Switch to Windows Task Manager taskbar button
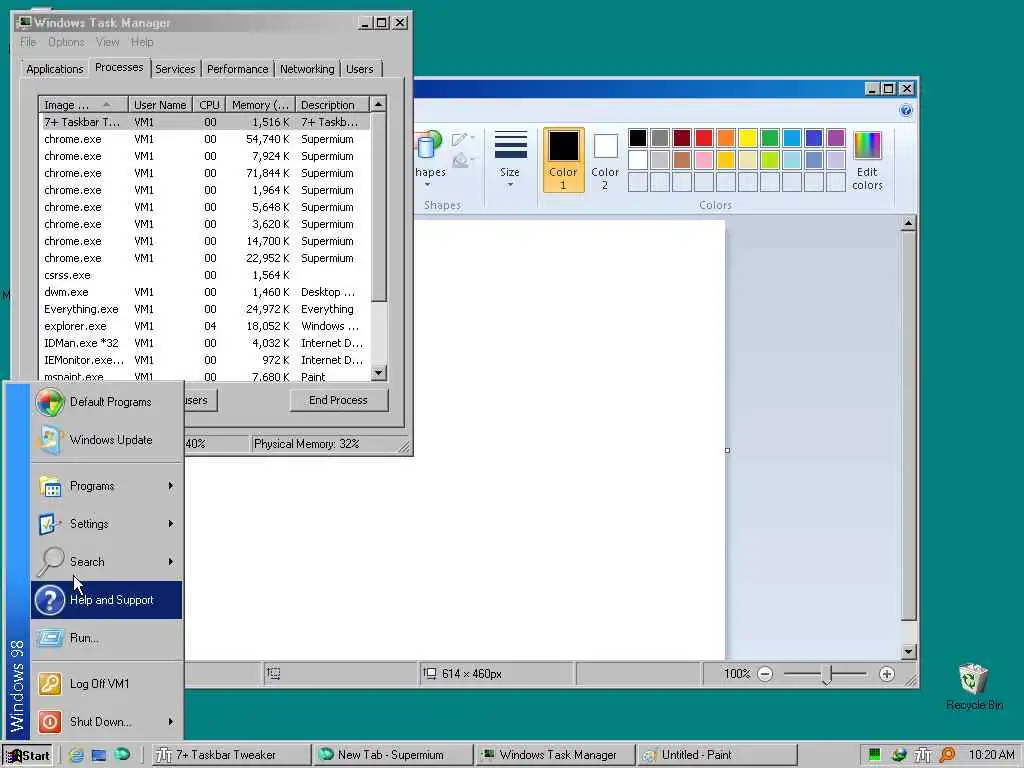 coord(555,755)
